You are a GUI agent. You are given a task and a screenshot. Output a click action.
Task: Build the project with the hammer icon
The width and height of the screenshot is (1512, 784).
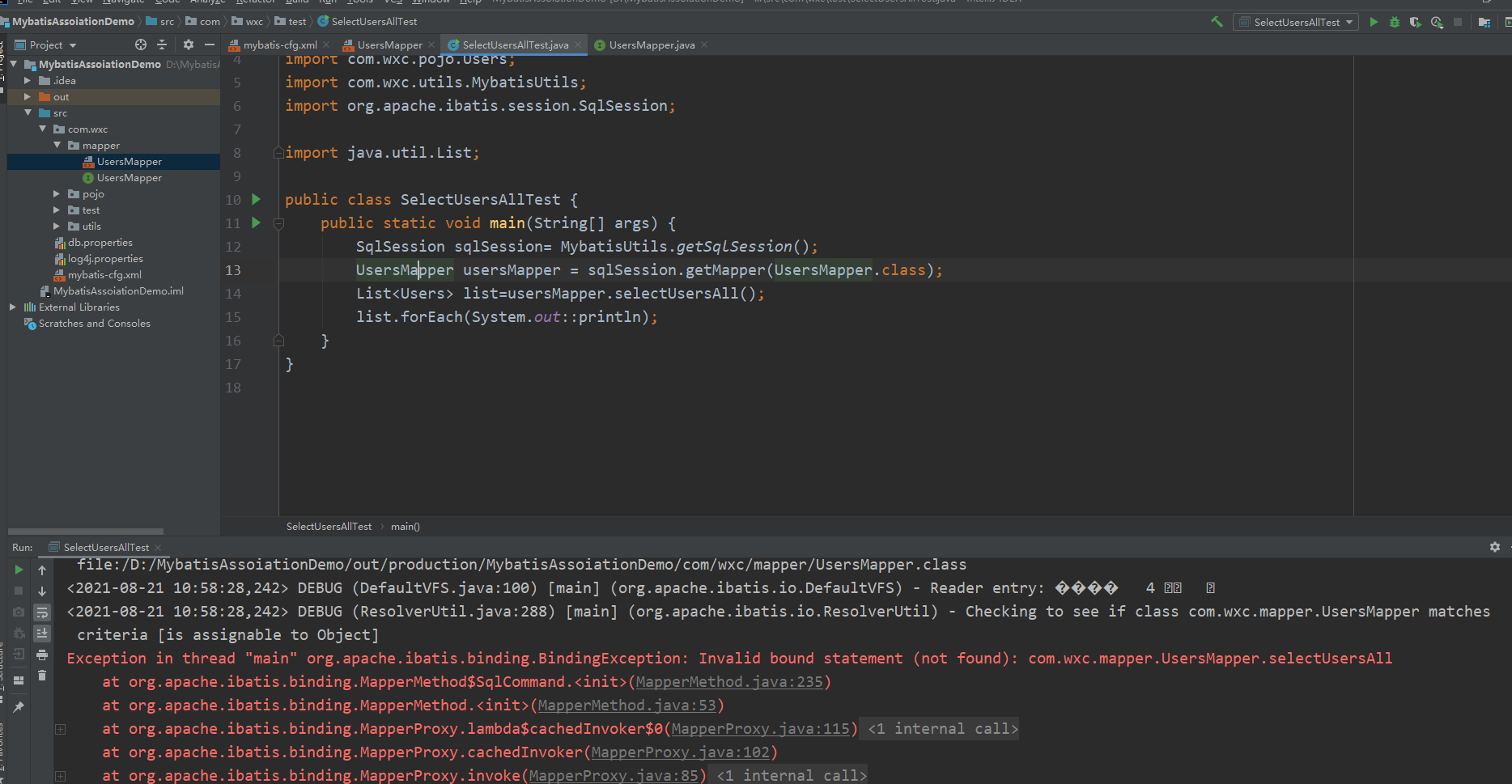point(1216,22)
